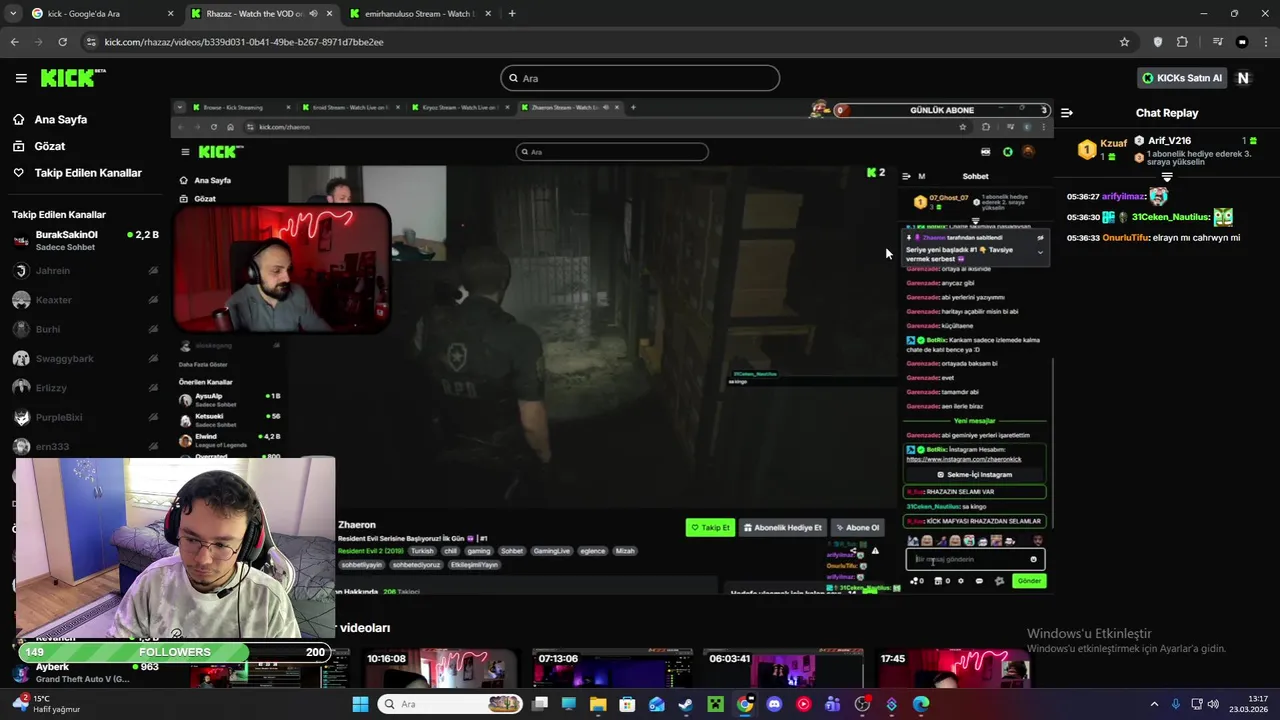Click username OnurluTifu in Chat Replay
The height and width of the screenshot is (720, 1280).
(x=1125, y=238)
